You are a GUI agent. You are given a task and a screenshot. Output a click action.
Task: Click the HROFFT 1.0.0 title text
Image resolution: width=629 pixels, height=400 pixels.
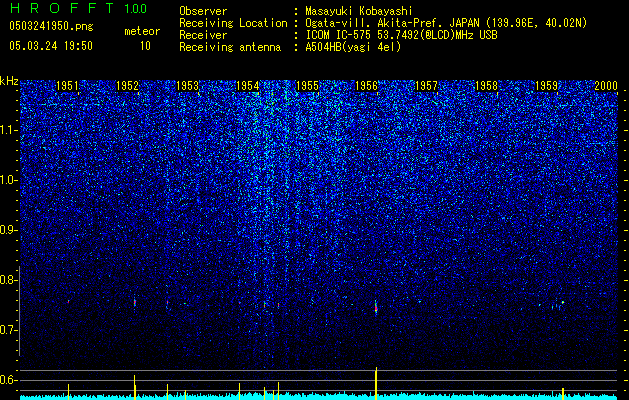78,8
